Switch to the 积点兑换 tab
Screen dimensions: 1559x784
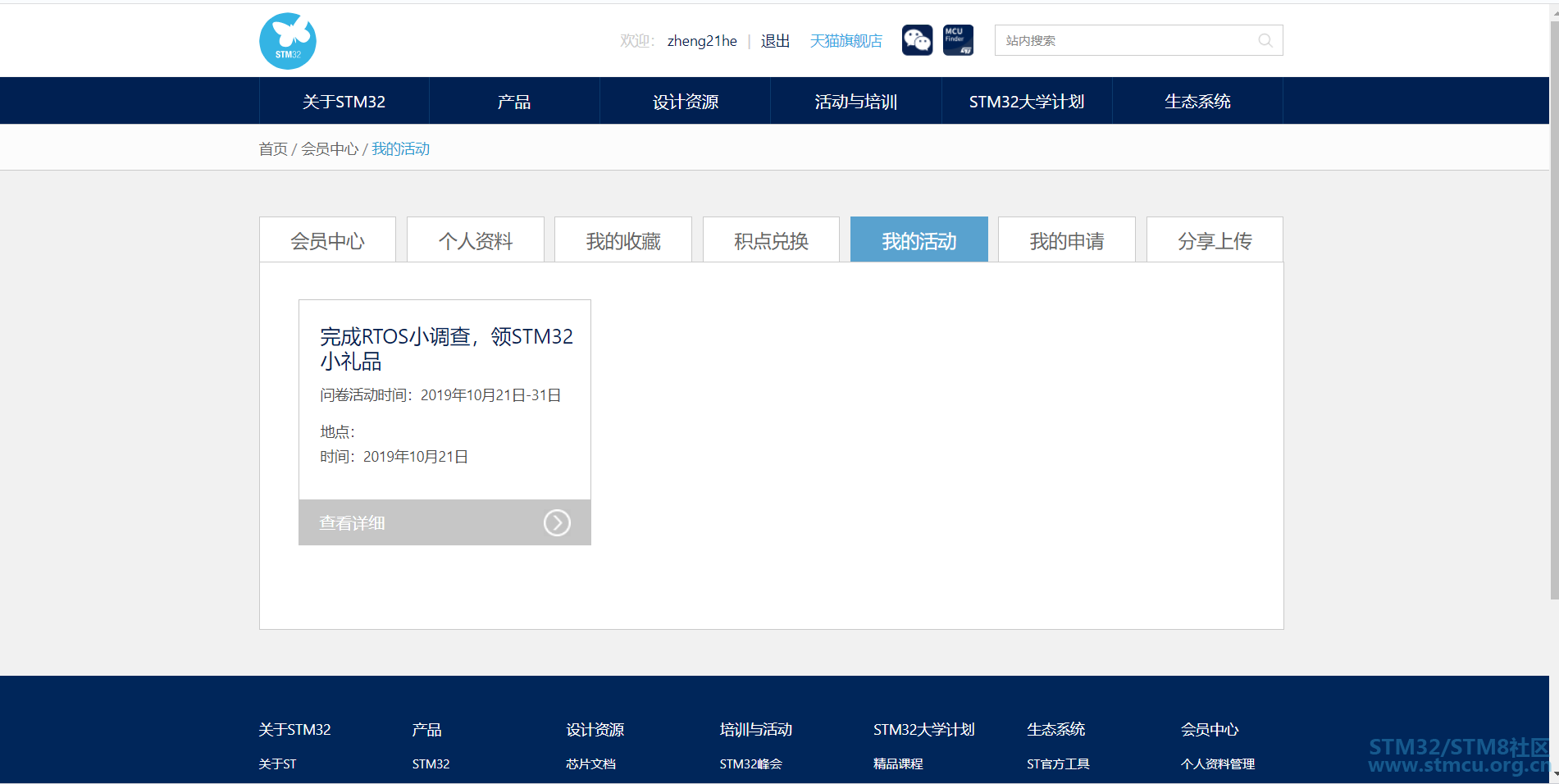771,240
